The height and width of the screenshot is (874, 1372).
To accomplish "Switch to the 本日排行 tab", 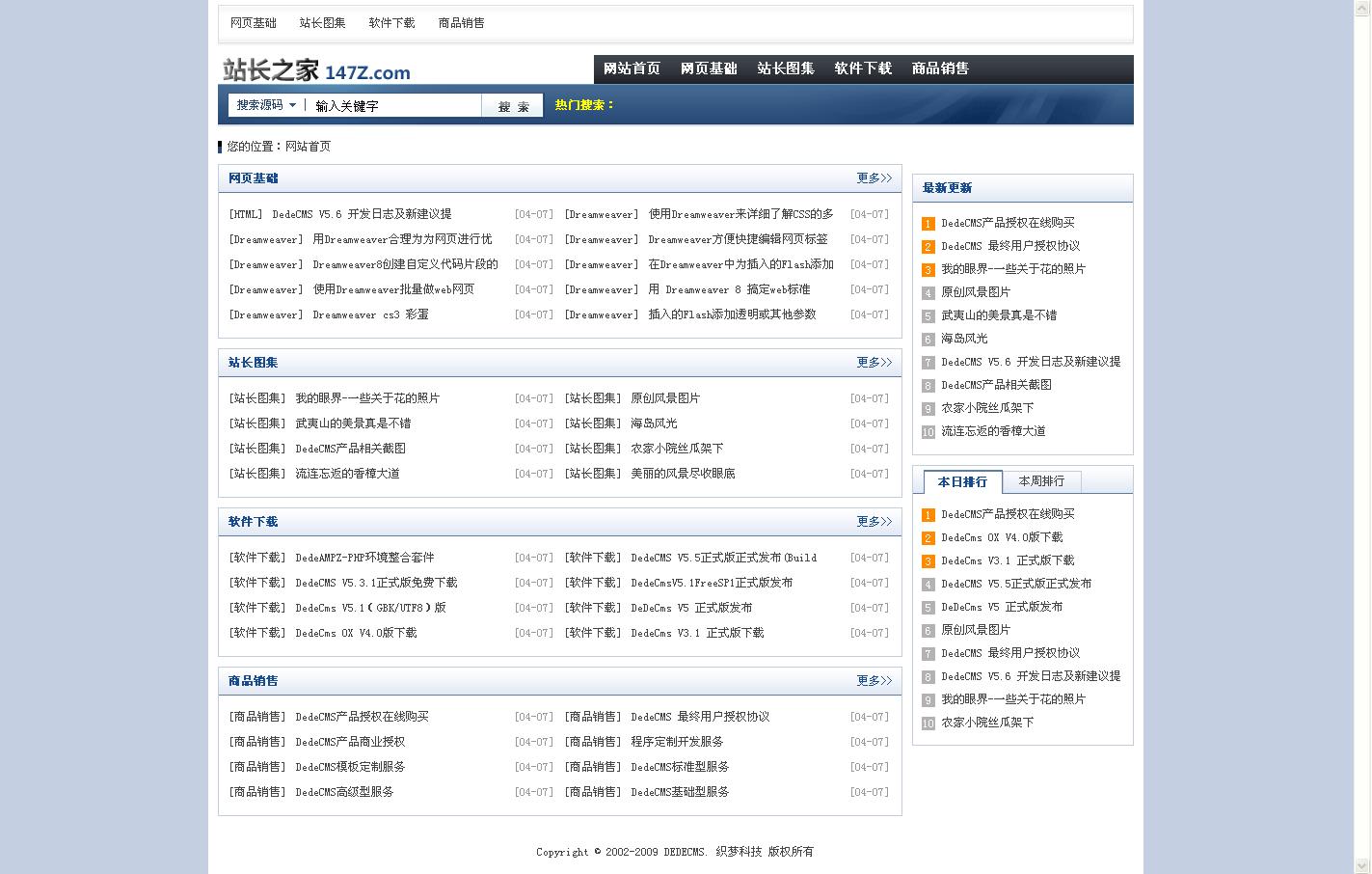I will 962,481.
